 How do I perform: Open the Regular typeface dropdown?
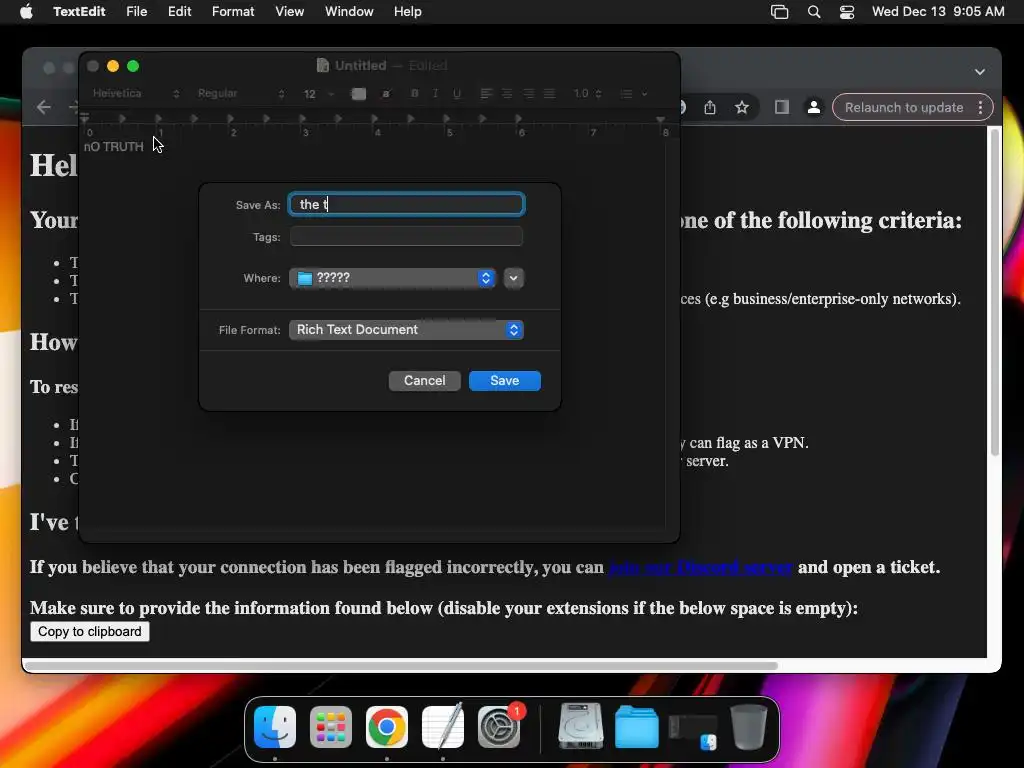[241, 93]
